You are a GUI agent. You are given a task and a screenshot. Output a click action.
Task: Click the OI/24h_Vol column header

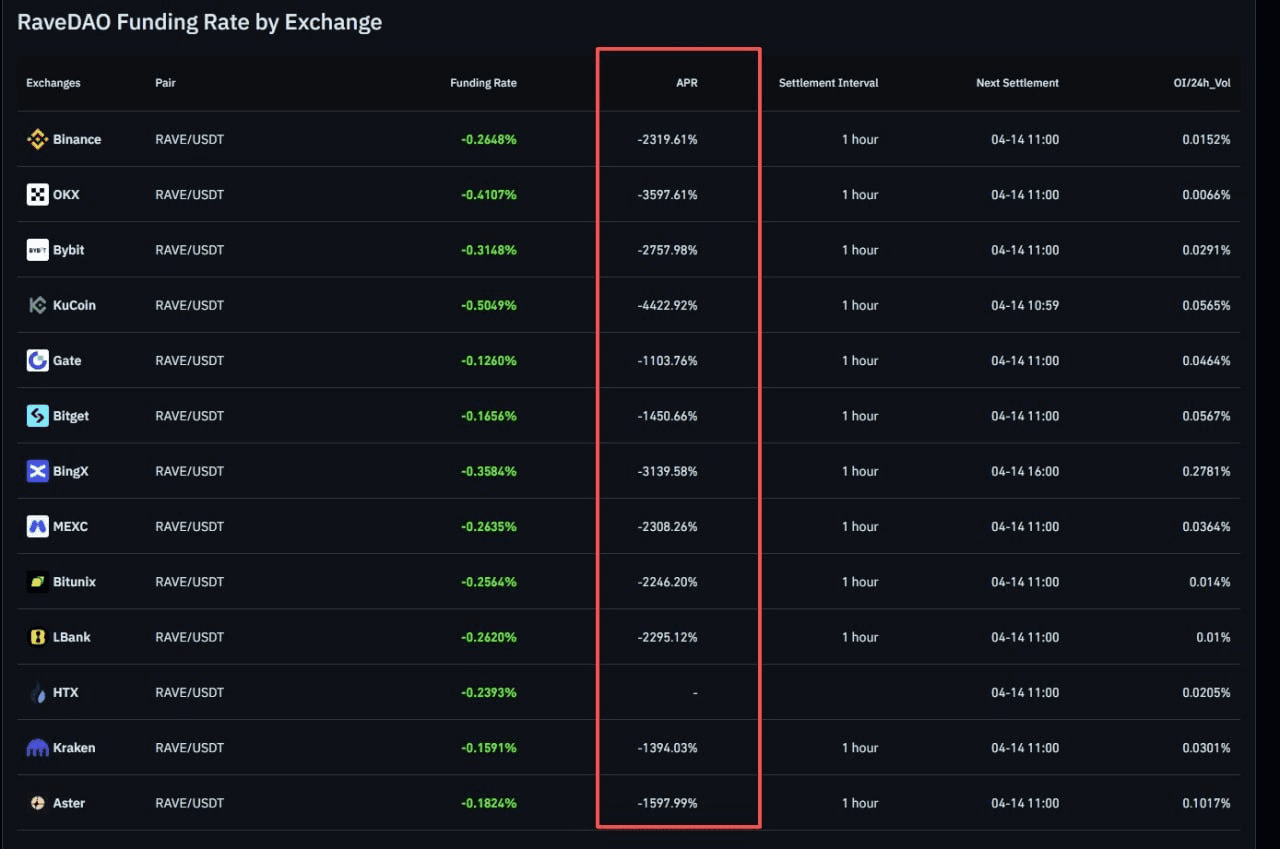tap(1201, 83)
